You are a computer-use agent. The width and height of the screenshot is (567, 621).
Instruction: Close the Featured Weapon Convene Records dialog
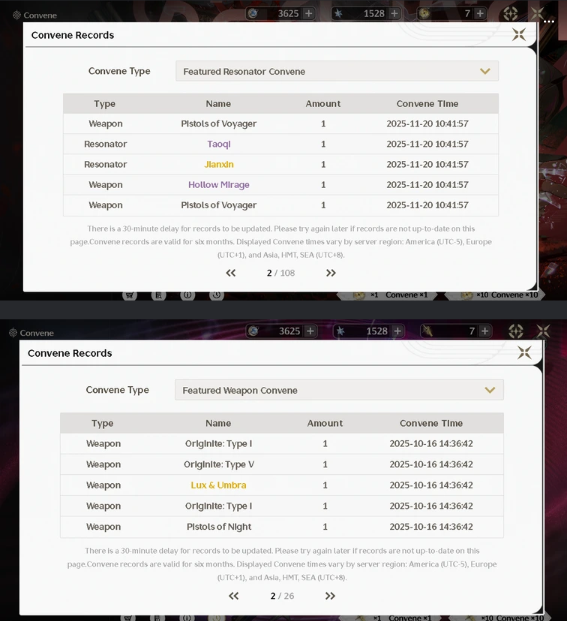[524, 352]
